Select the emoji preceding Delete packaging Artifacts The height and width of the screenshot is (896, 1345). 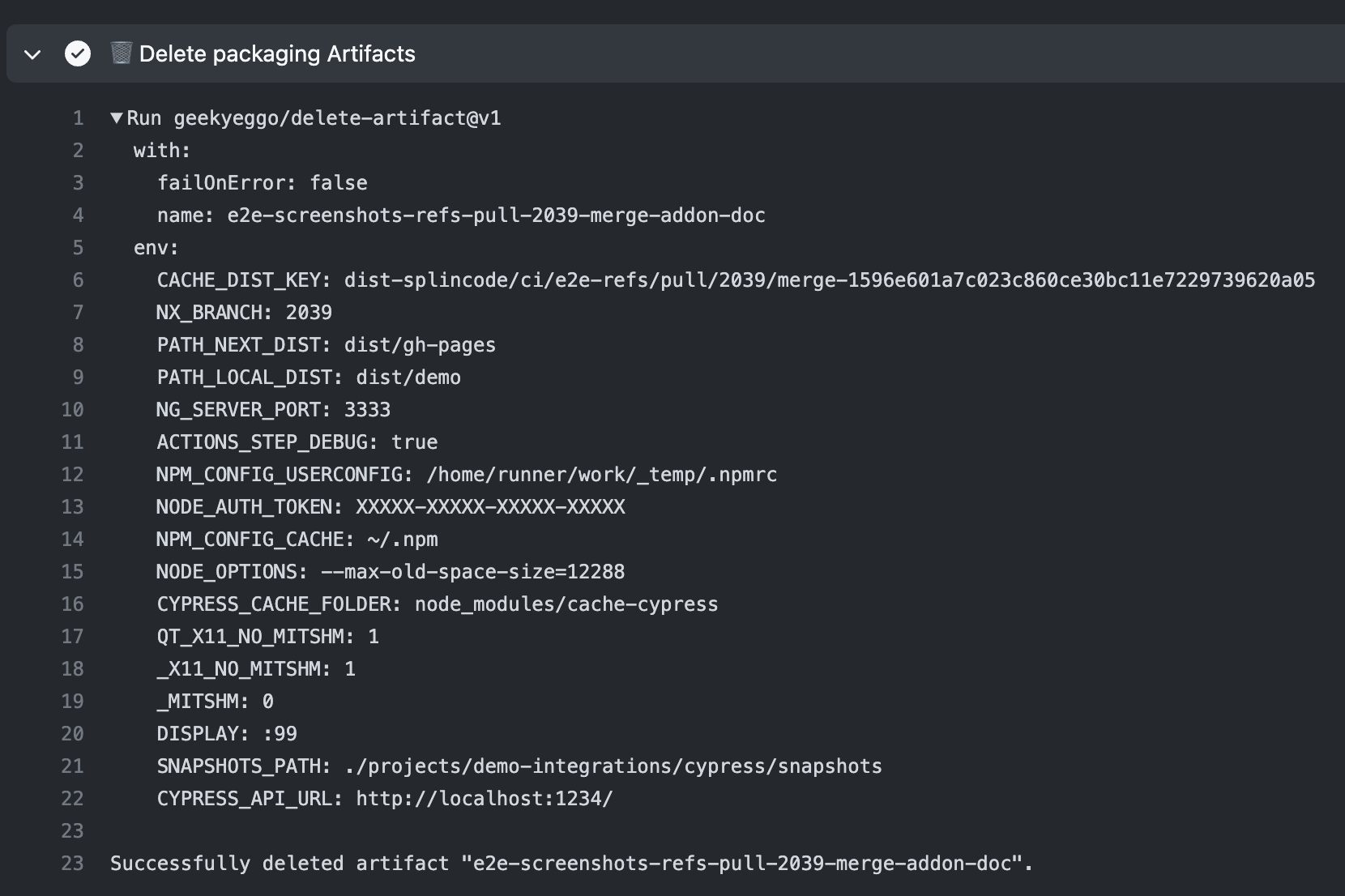[x=120, y=53]
